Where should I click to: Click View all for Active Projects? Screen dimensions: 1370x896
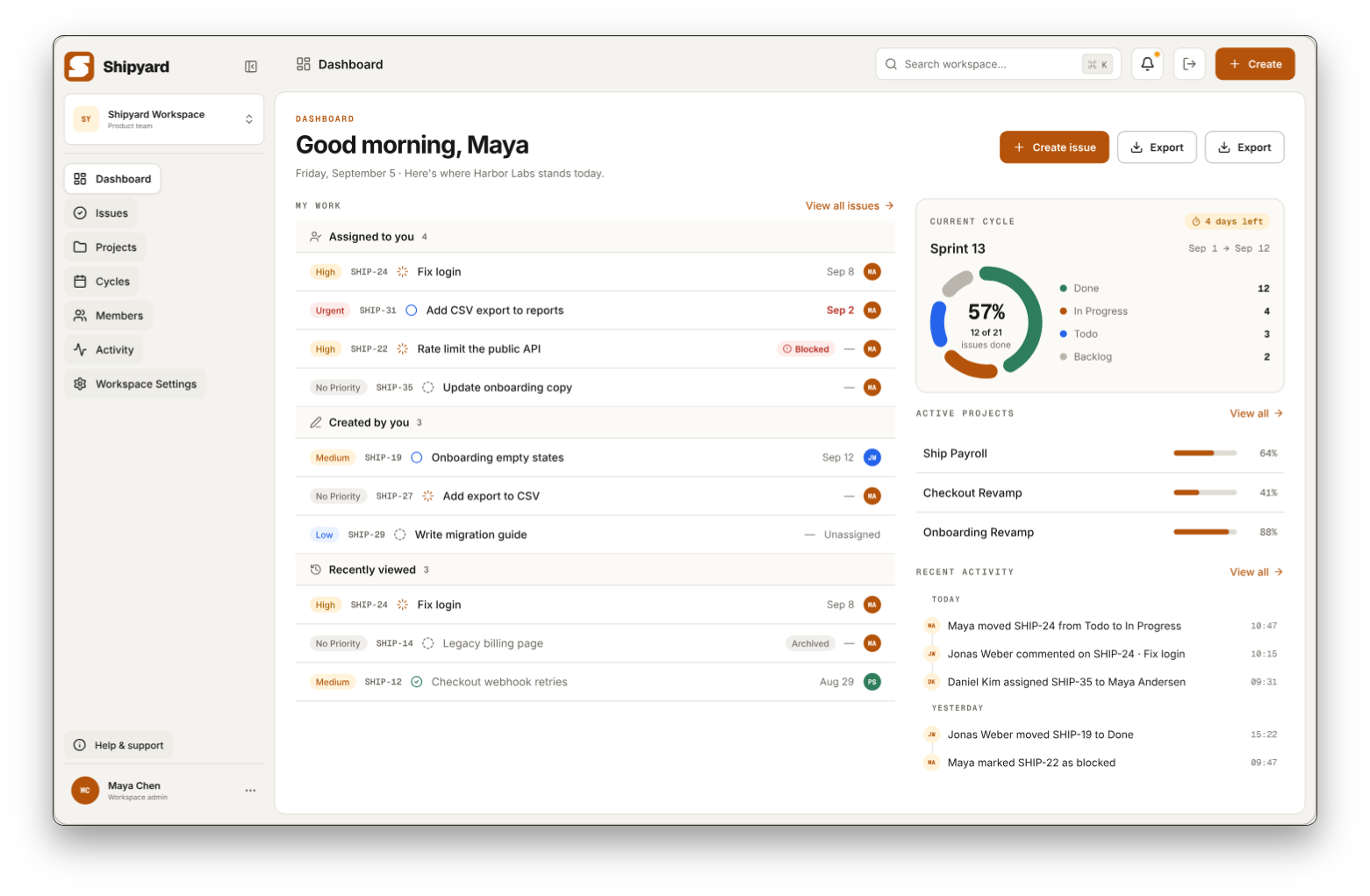point(1256,413)
